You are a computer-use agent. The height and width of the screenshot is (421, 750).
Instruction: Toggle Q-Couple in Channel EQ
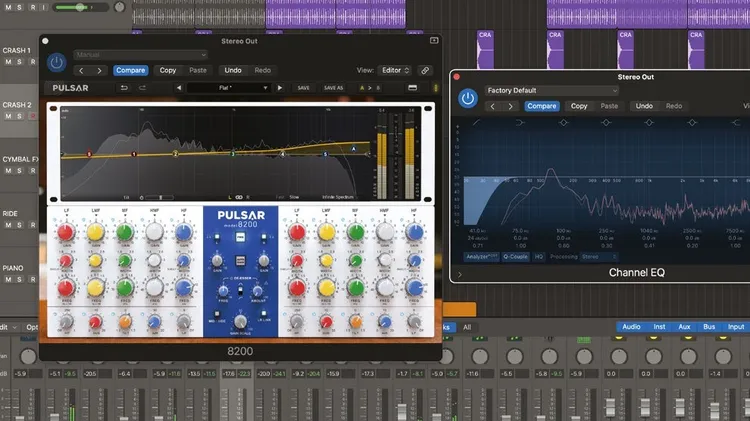click(515, 257)
